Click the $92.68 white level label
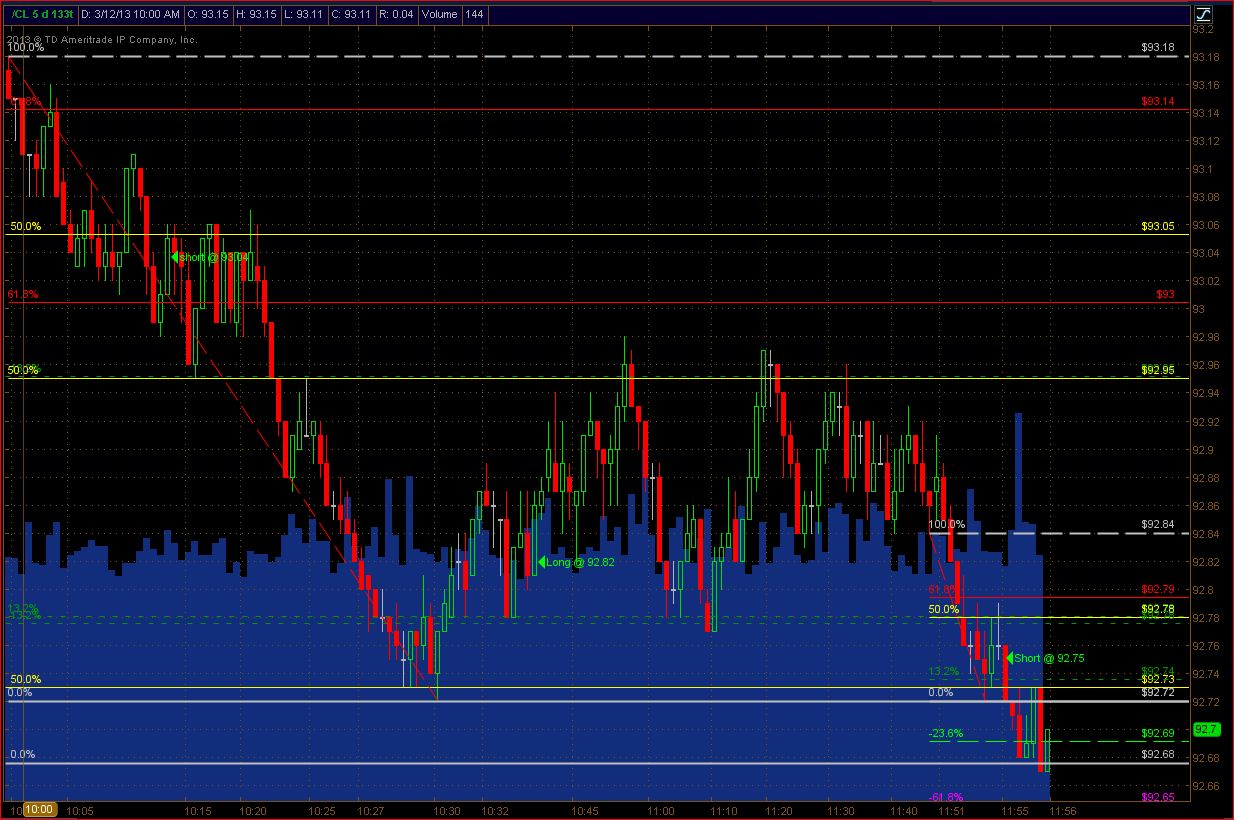This screenshot has width=1234, height=820. [x=1158, y=754]
